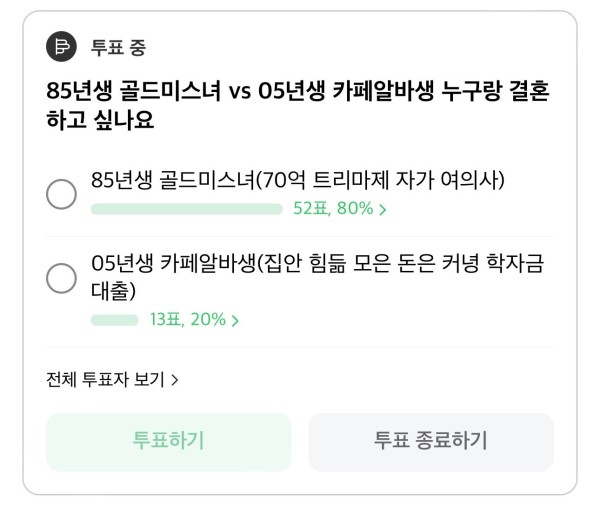Click the 대출) wrapped line of the second option
The width and height of the screenshot is (600, 507).
tap(113, 291)
